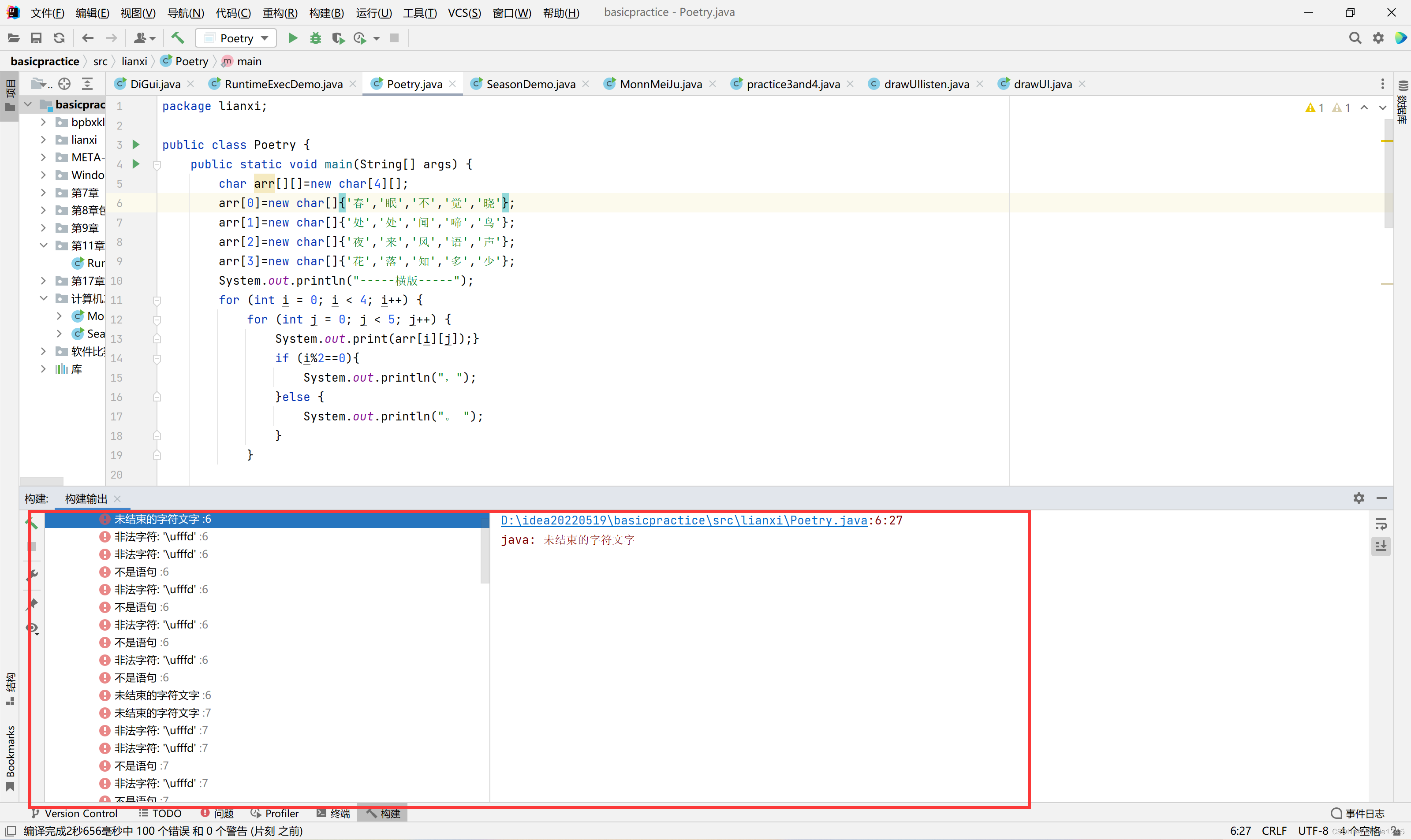The image size is (1411, 840).
Task: Switch to the SeasonDemo.java tab
Action: click(530, 84)
